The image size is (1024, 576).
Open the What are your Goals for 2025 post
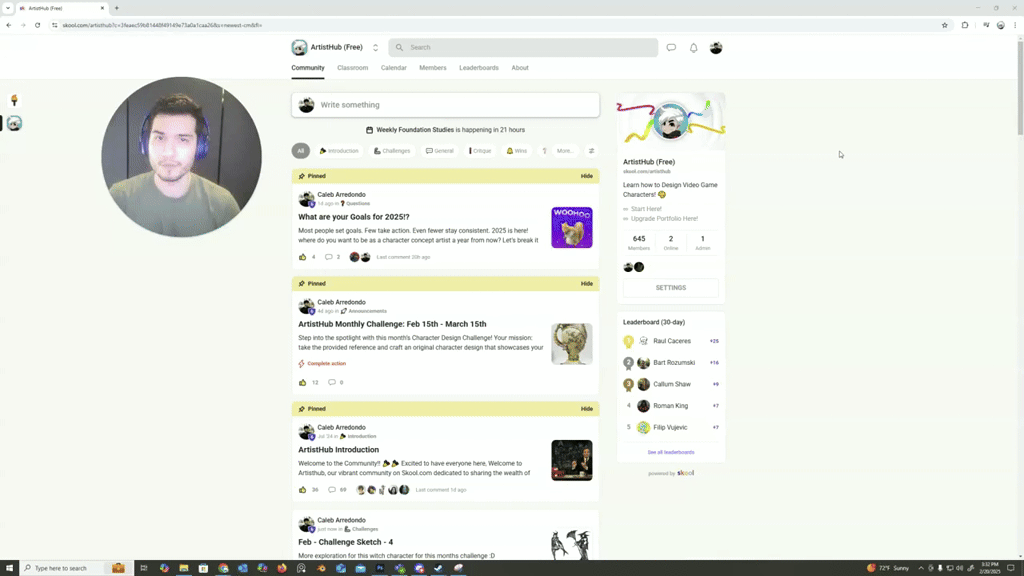pos(354,217)
